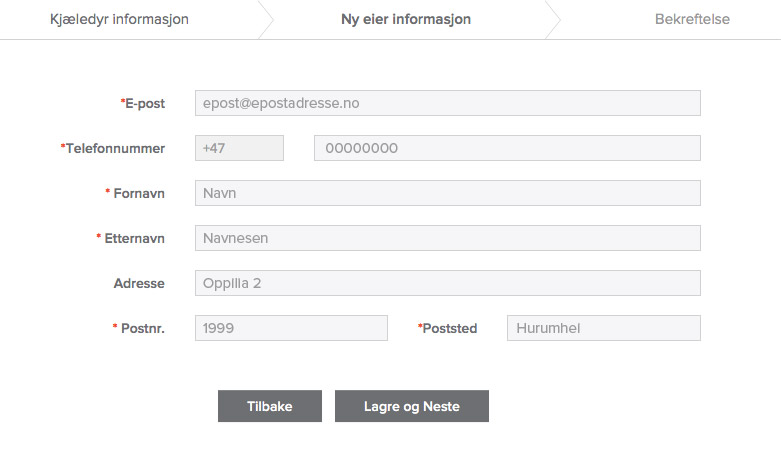Click into the Etternavn text field

point(447,238)
